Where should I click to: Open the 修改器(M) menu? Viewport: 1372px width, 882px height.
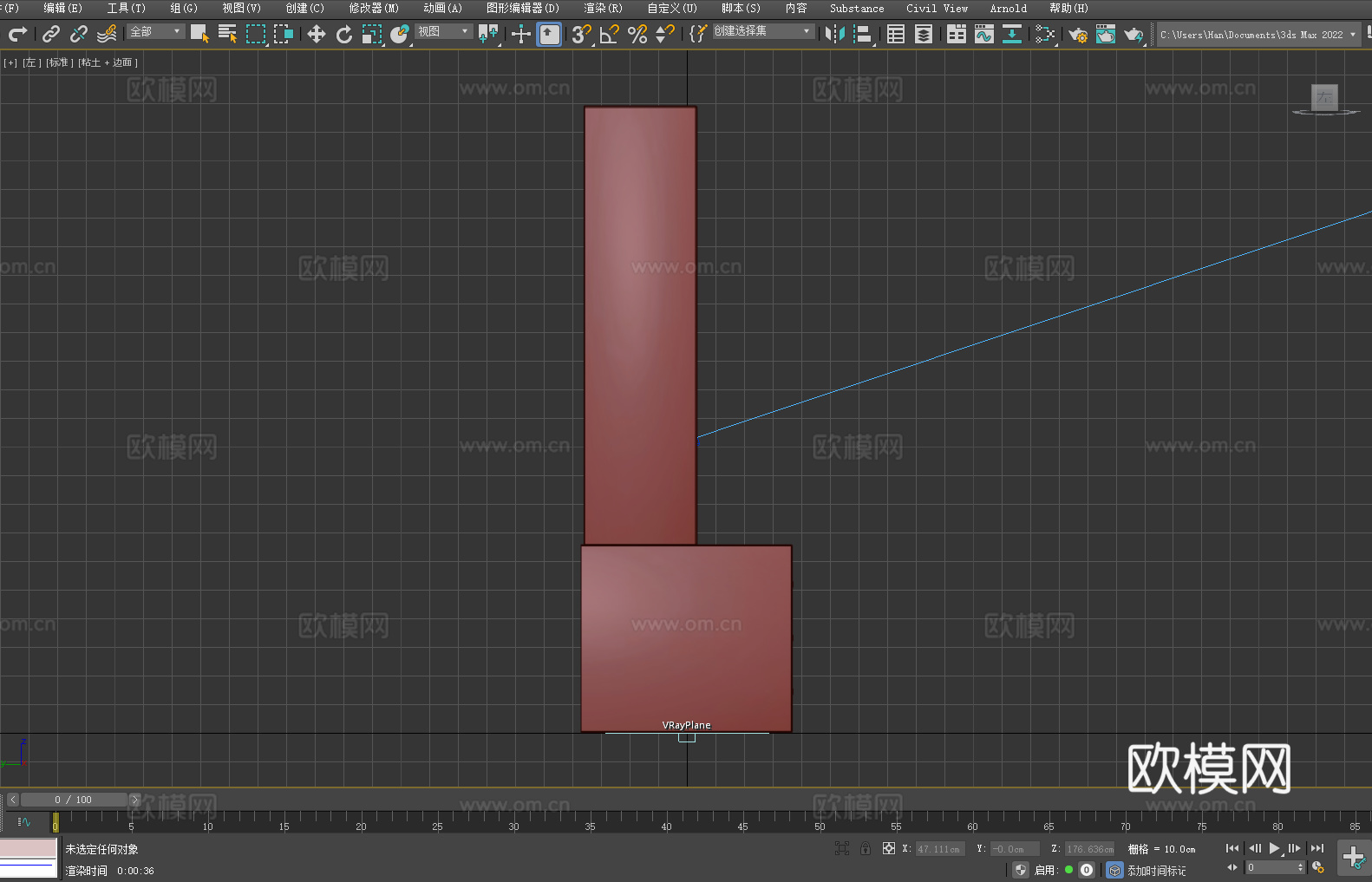click(374, 8)
